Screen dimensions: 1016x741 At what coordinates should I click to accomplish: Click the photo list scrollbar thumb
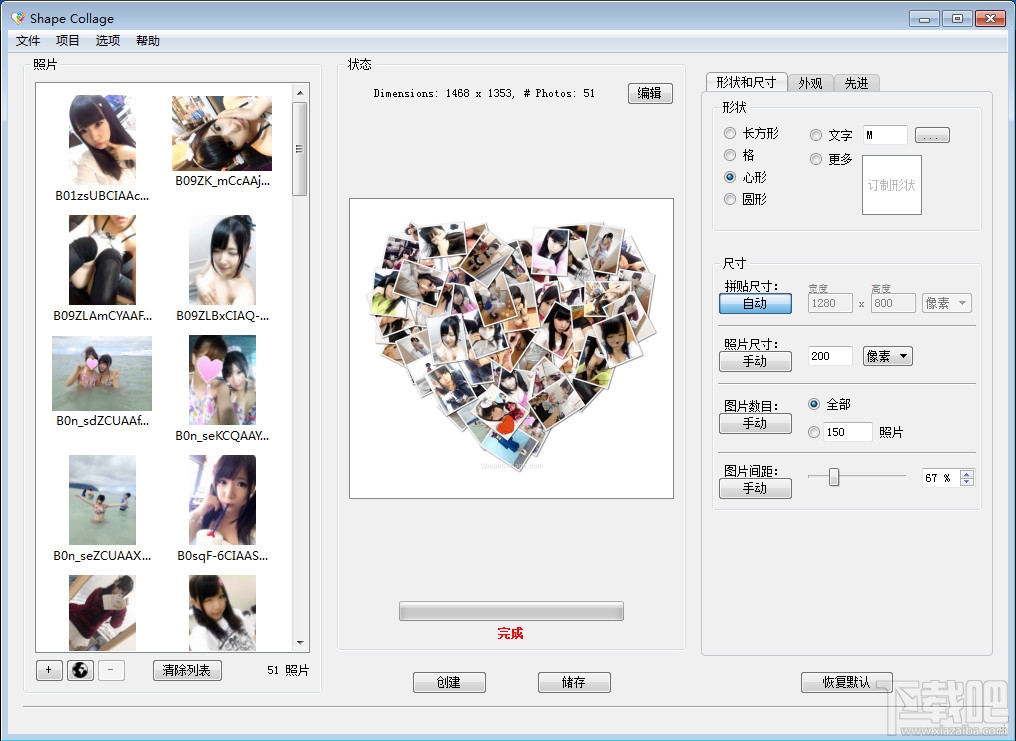(299, 149)
